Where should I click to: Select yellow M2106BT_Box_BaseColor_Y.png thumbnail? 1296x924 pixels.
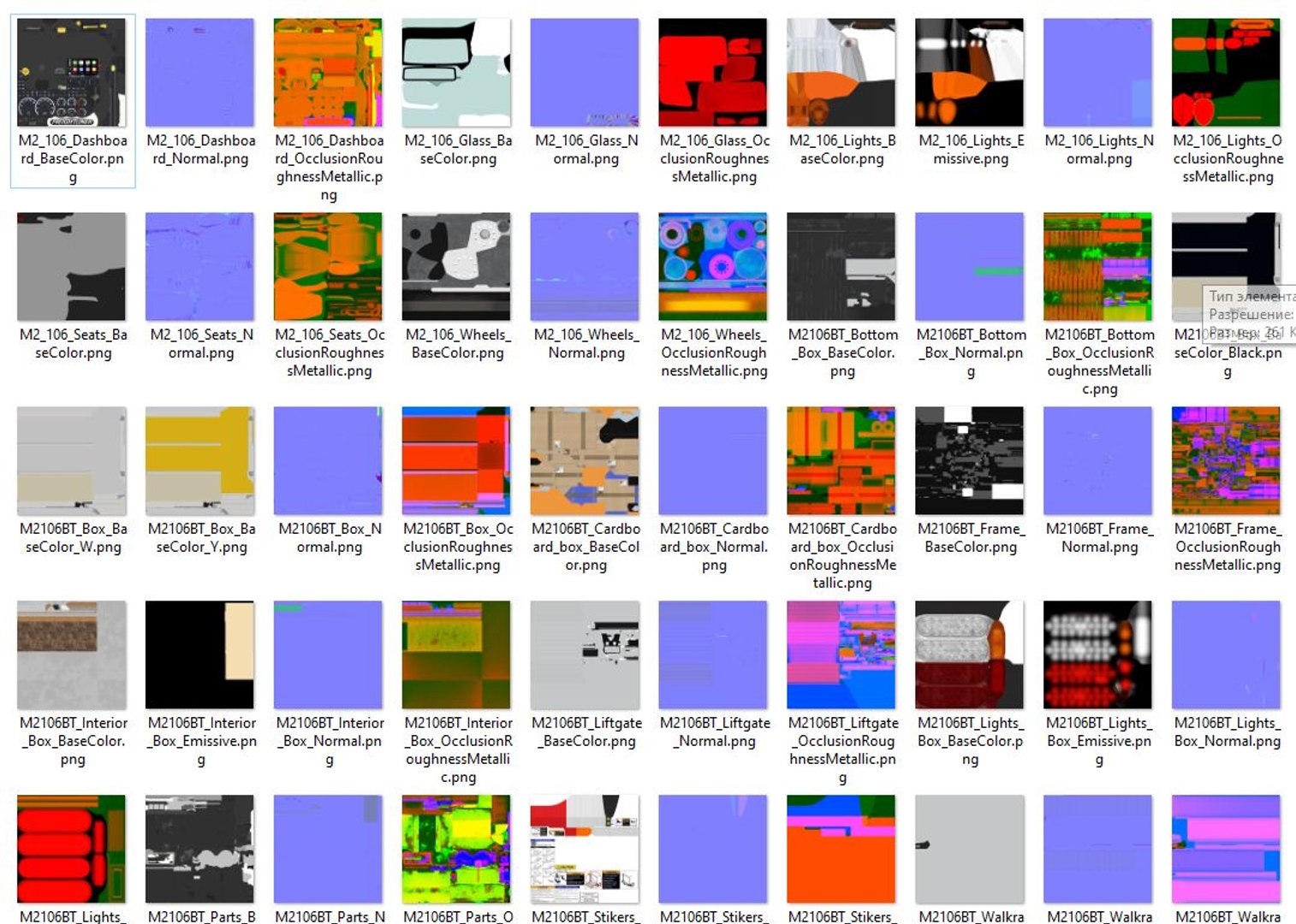click(200, 461)
